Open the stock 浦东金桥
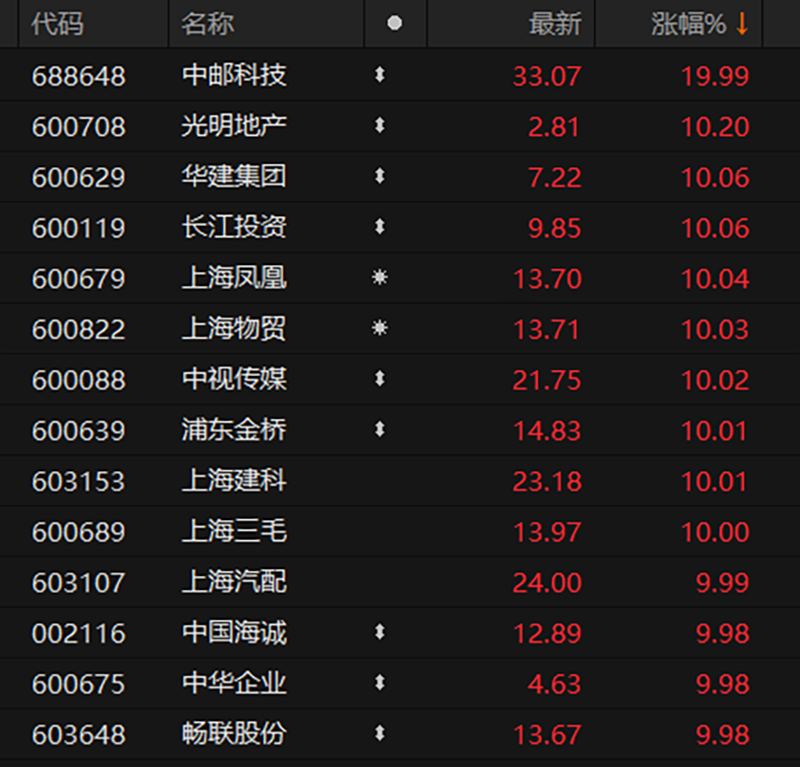Screen dimensions: 800x767 pyautogui.click(x=234, y=429)
